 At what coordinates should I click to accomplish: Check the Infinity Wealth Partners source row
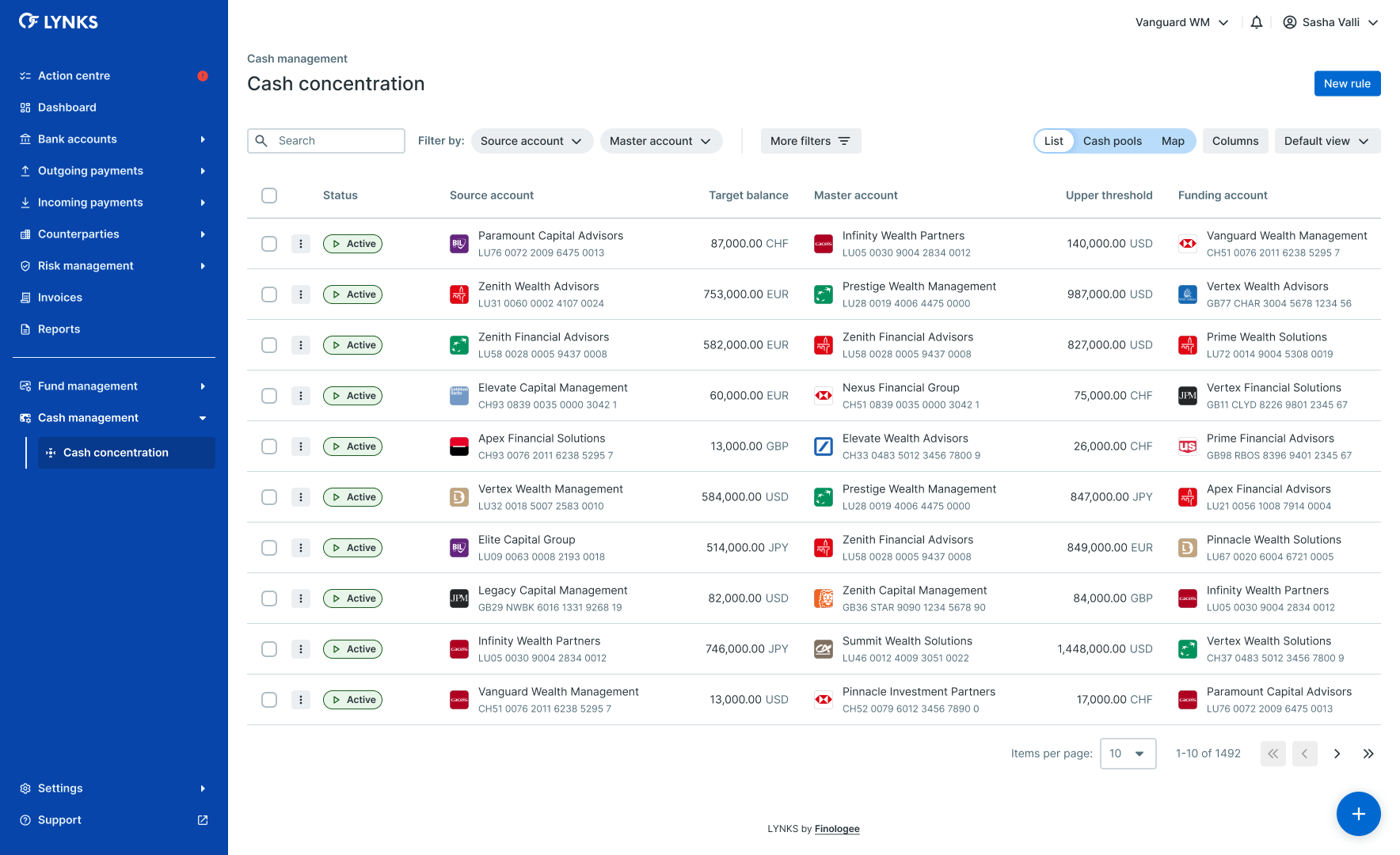[269, 649]
